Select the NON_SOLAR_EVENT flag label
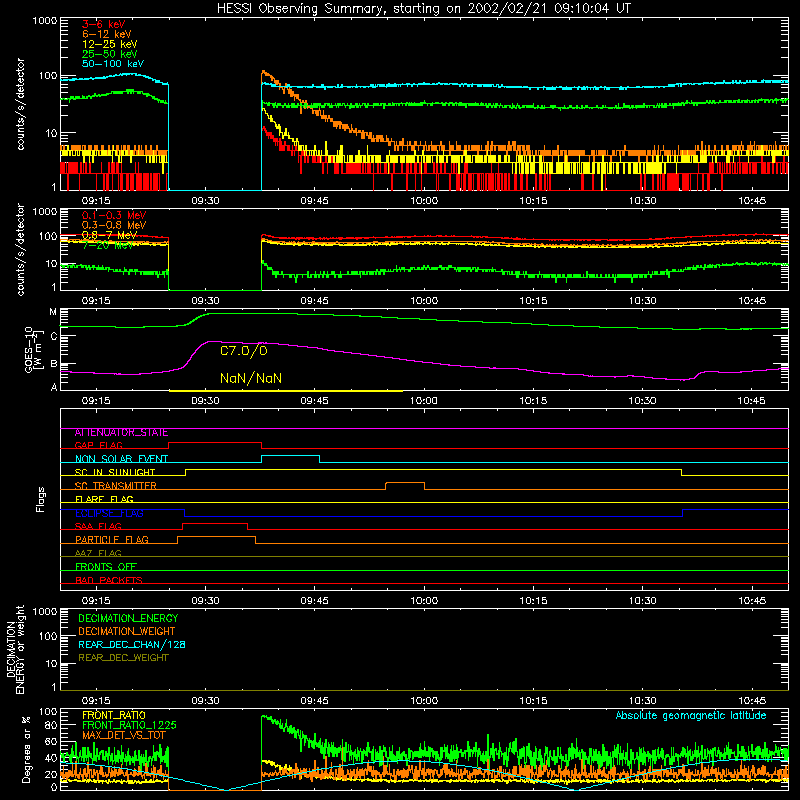800x800 pixels. 121,459
